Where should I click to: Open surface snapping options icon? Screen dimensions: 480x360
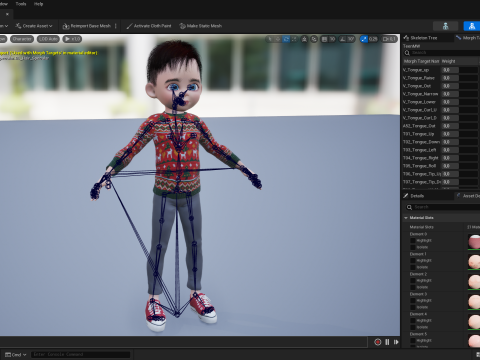pos(314,39)
